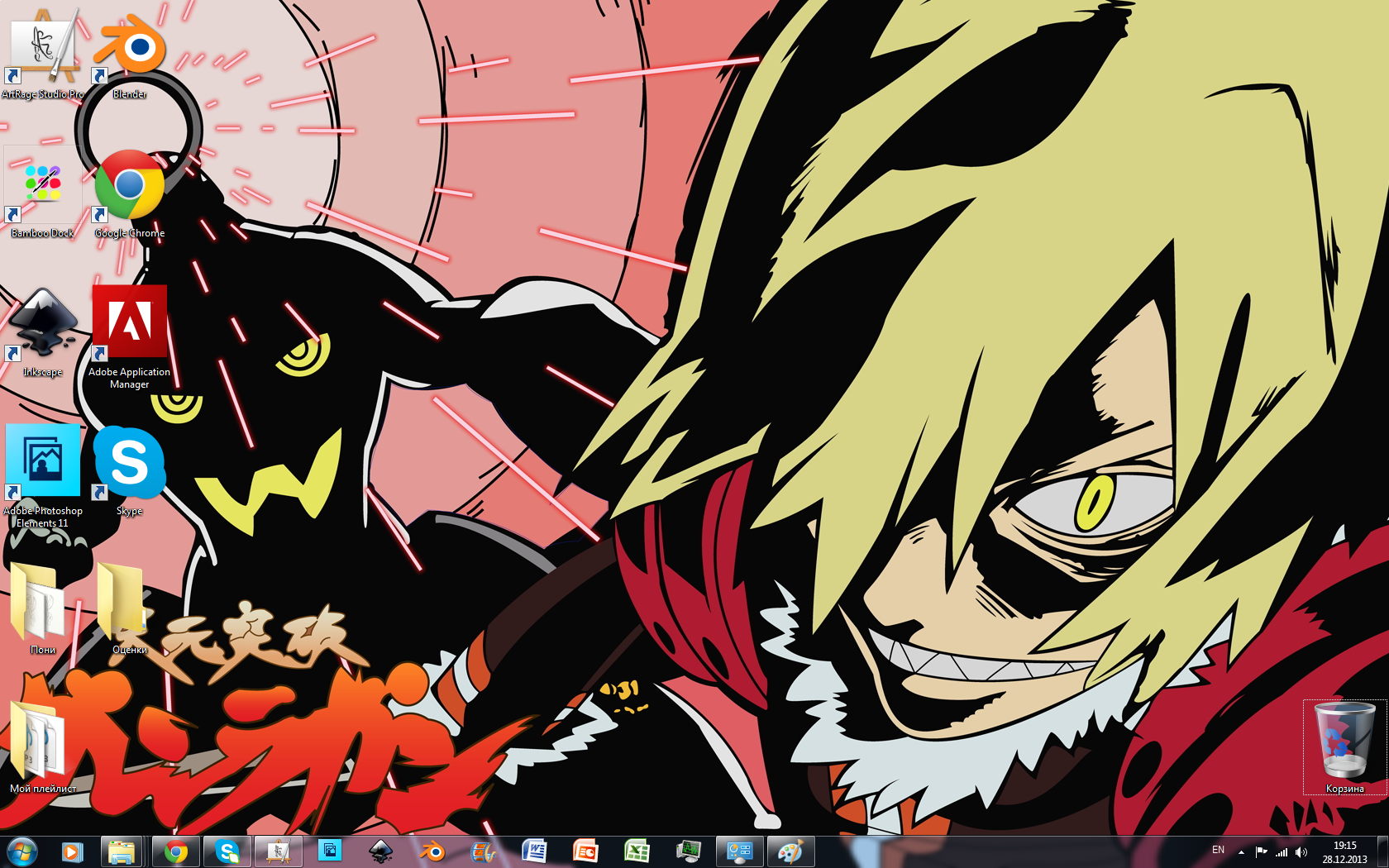Open network signal tray icon
This screenshot has width=1389, height=868.
(x=1282, y=851)
